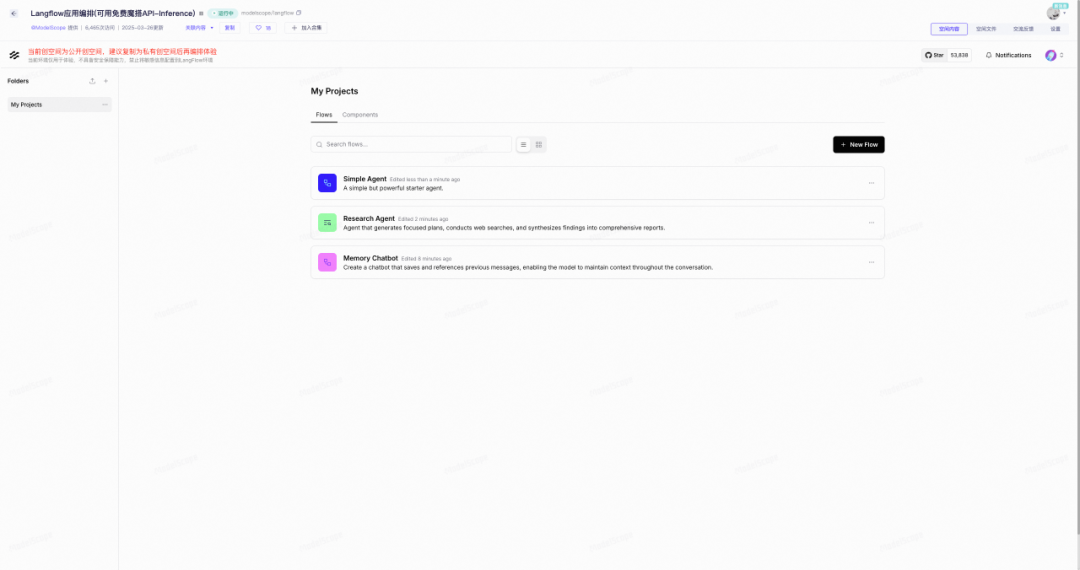The height and width of the screenshot is (570, 1080).
Task: Click the Simple Agent blue icon
Action: [x=327, y=183]
